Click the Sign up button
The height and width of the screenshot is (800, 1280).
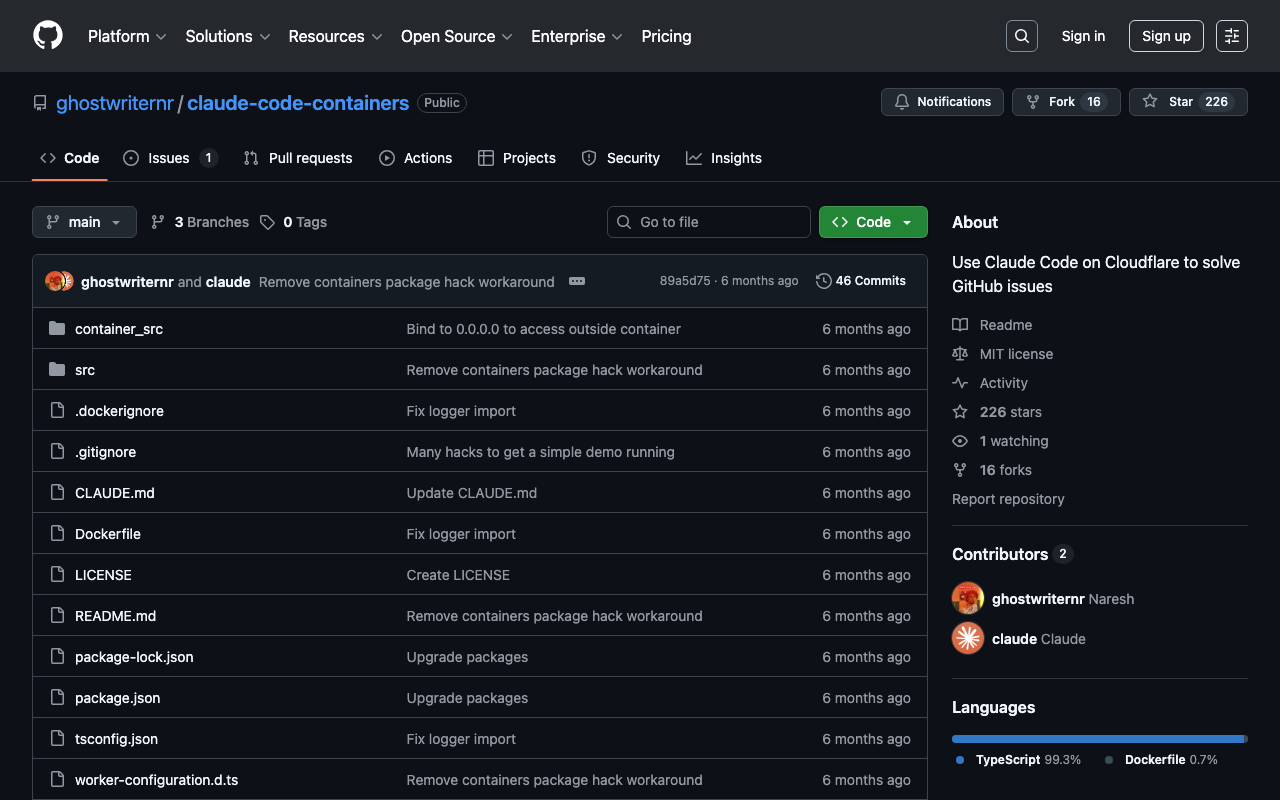click(1166, 36)
